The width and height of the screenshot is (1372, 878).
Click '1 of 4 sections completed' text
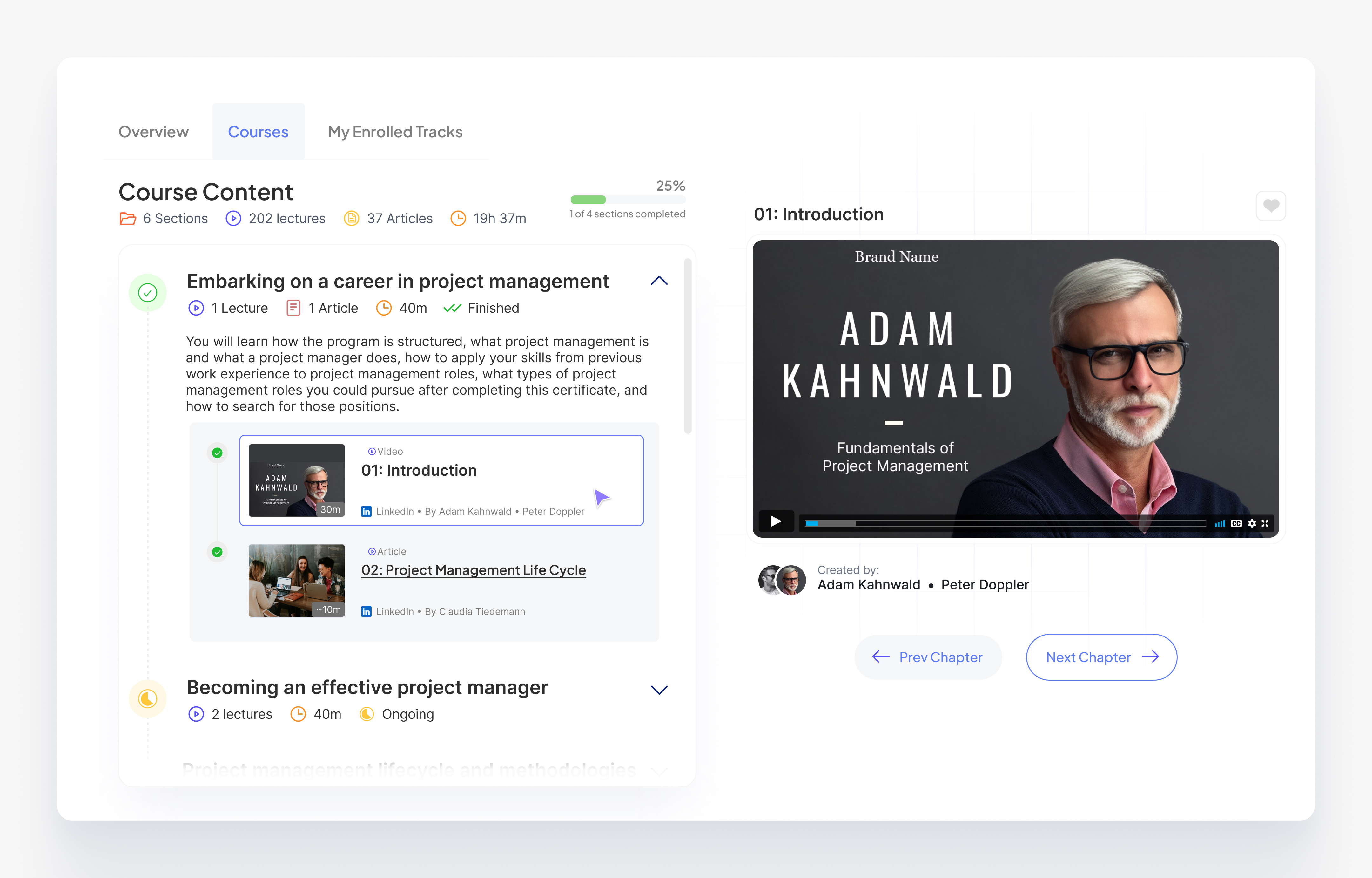click(627, 214)
